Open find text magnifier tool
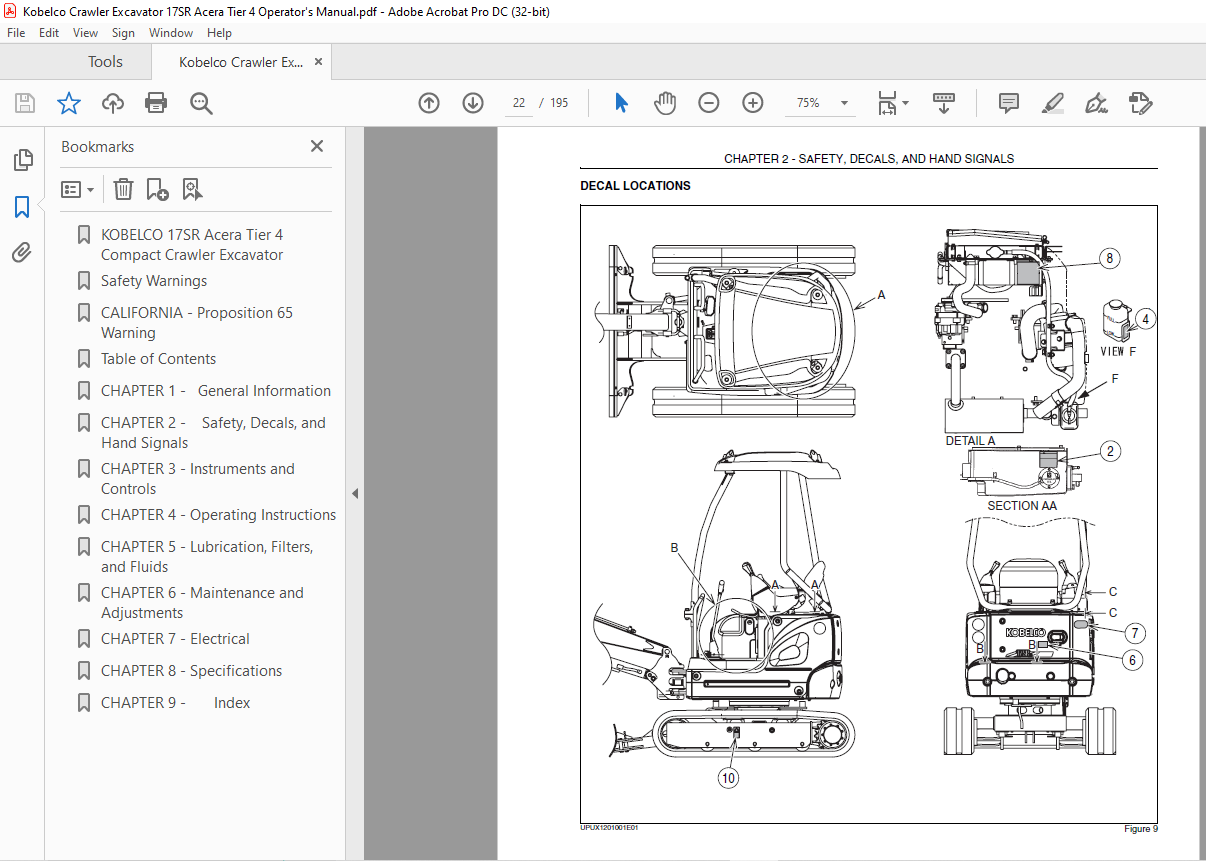Screen dimensions: 1206x861 coord(201,103)
